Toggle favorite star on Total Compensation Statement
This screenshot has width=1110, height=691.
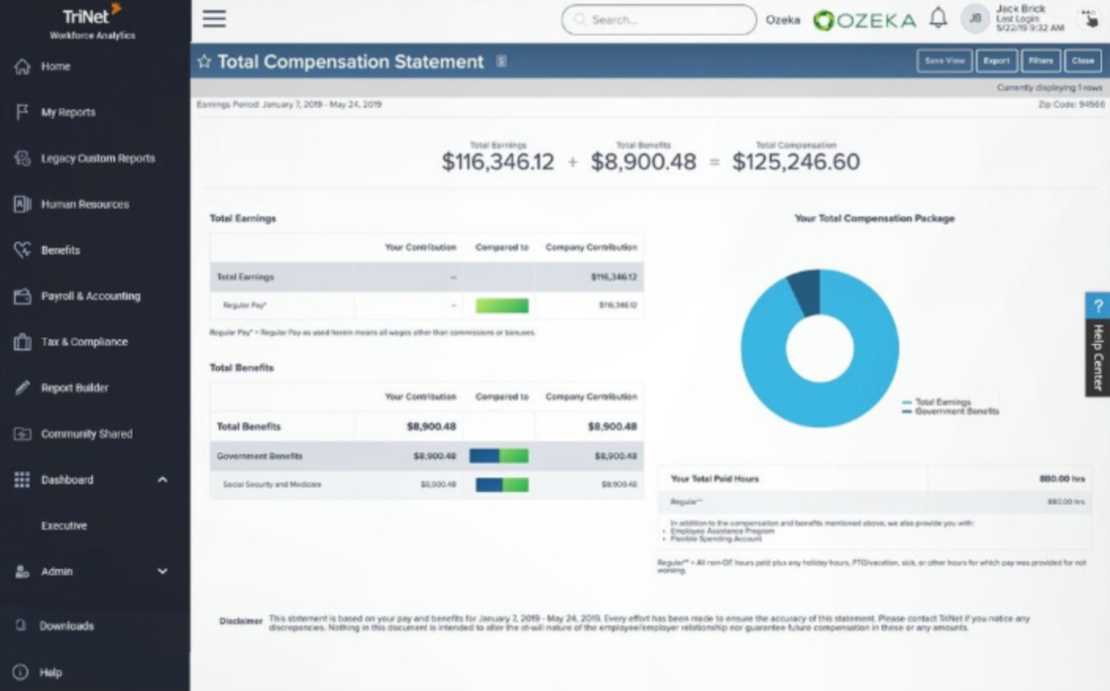[204, 60]
